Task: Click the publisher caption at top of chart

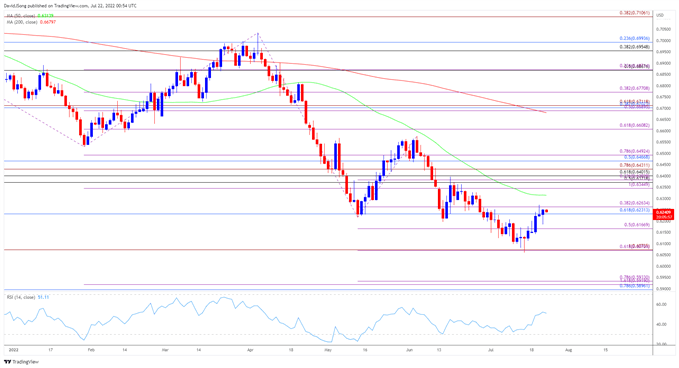Action: [71, 6]
